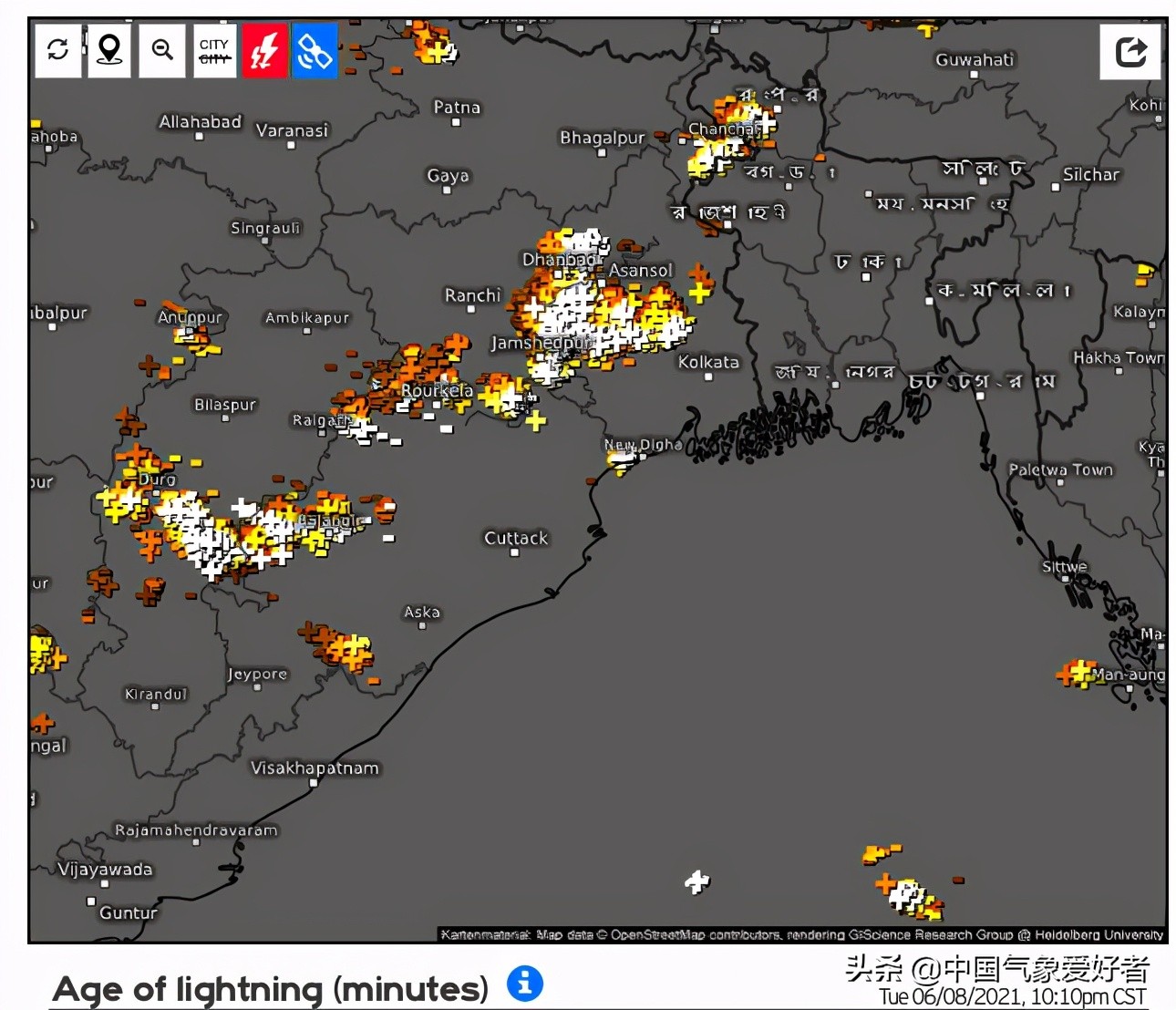Click the share arrow icon
1176x1010 pixels.
[1130, 51]
